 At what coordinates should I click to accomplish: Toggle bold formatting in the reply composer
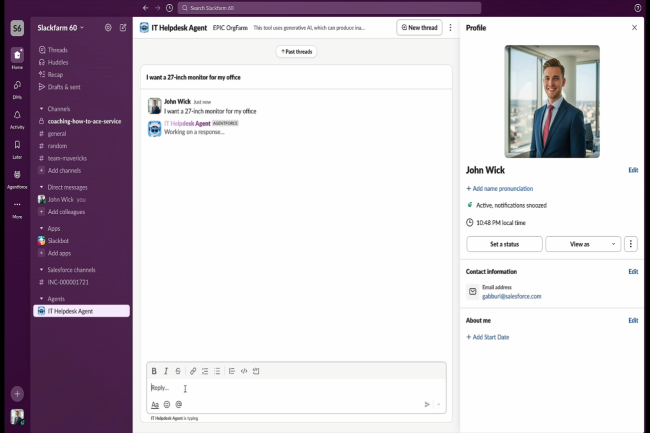(x=154, y=371)
